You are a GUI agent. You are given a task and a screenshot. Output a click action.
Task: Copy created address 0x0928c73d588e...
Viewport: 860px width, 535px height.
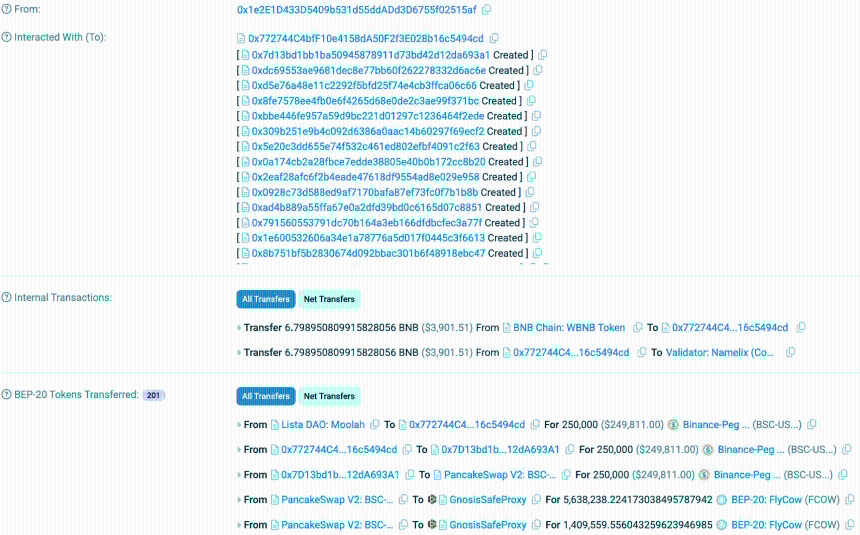tap(530, 192)
